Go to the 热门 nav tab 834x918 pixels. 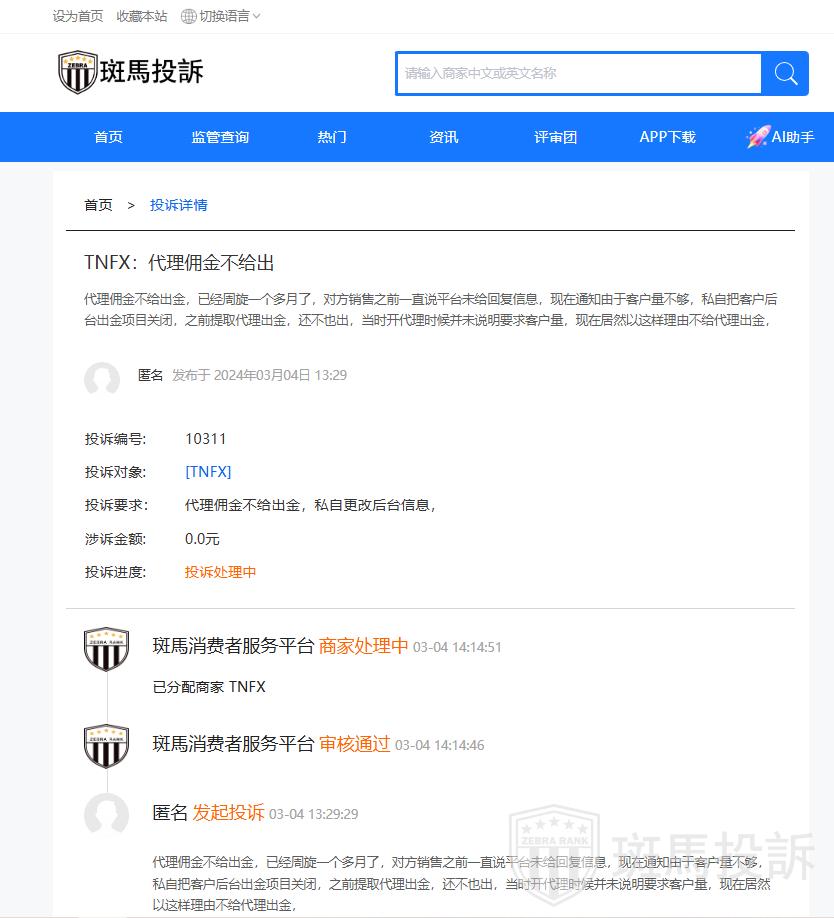332,137
